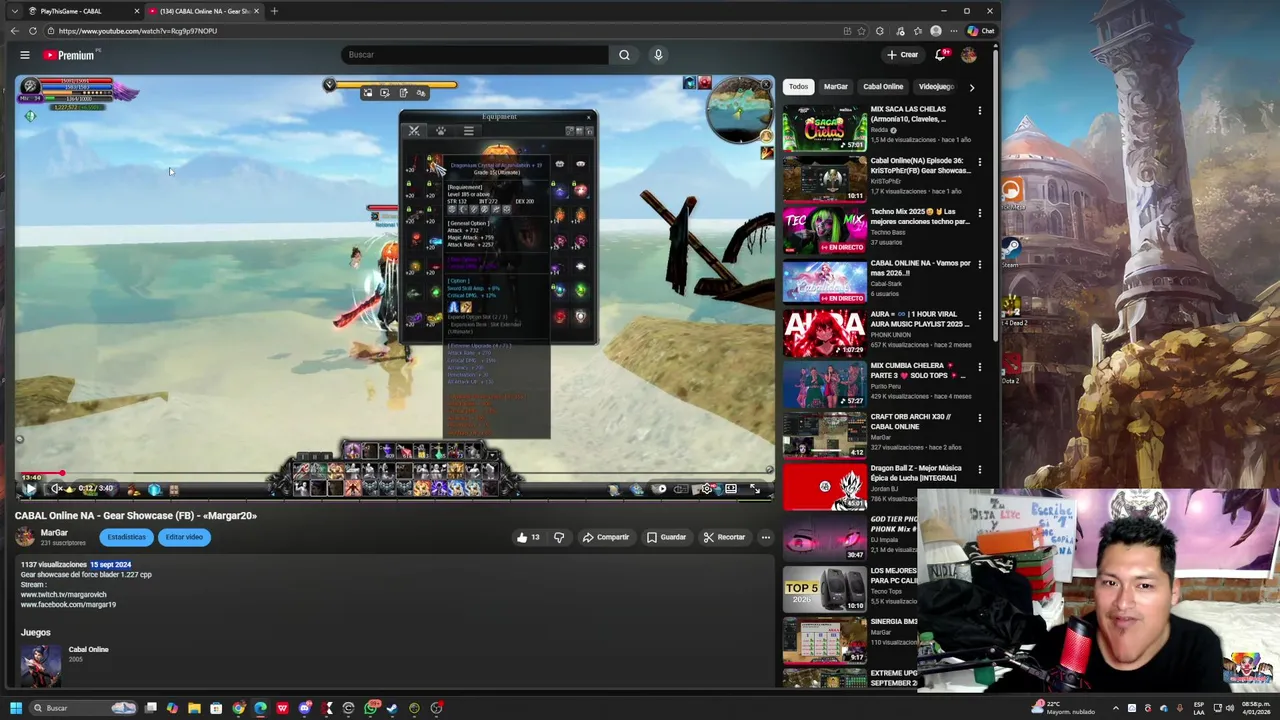The width and height of the screenshot is (1280, 720).
Task: Open the Estadísticas button
Action: [x=126, y=537]
